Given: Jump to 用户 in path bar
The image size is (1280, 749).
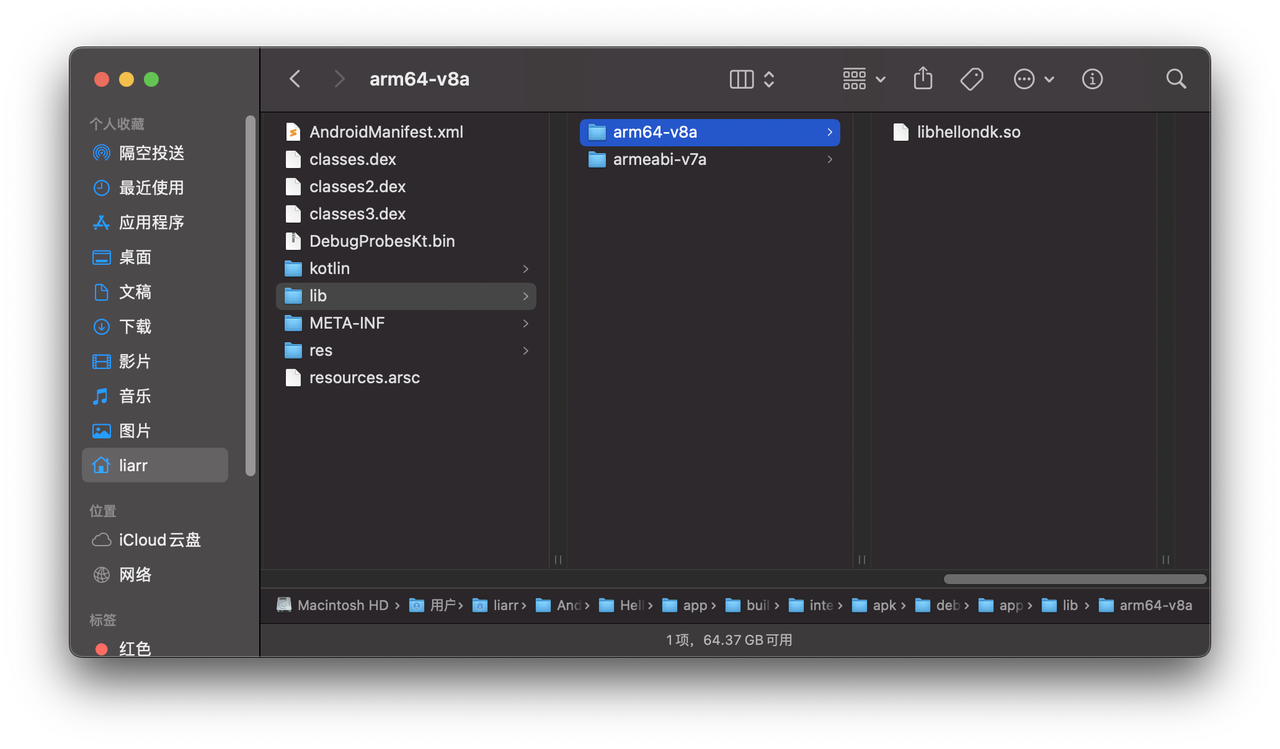Looking at the screenshot, I should click(432, 605).
